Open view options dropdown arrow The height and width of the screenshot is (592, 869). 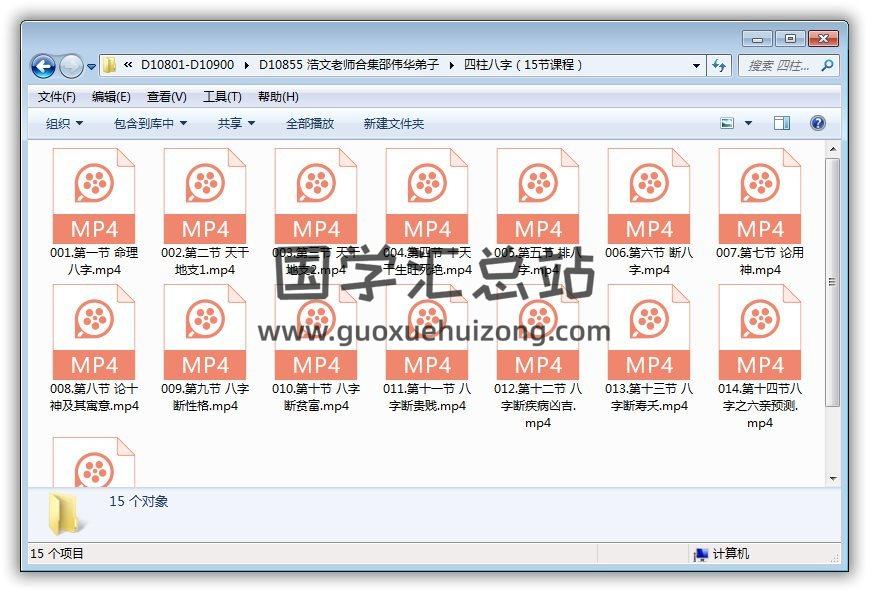[x=748, y=123]
